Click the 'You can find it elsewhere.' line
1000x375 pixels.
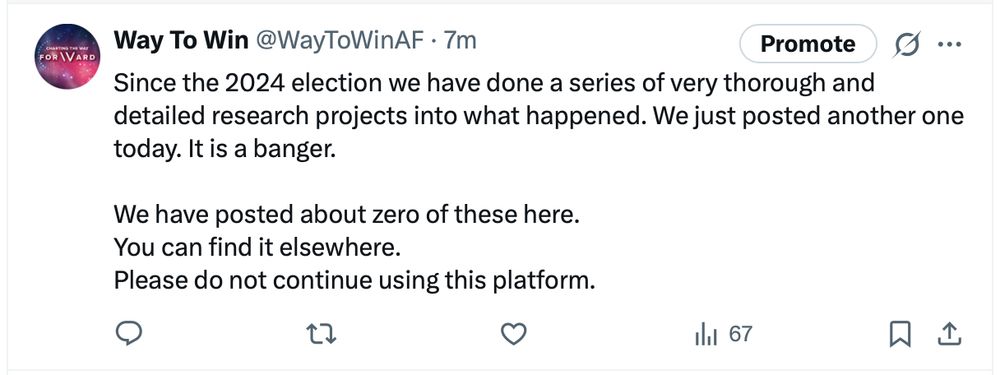pyautogui.click(x=257, y=247)
